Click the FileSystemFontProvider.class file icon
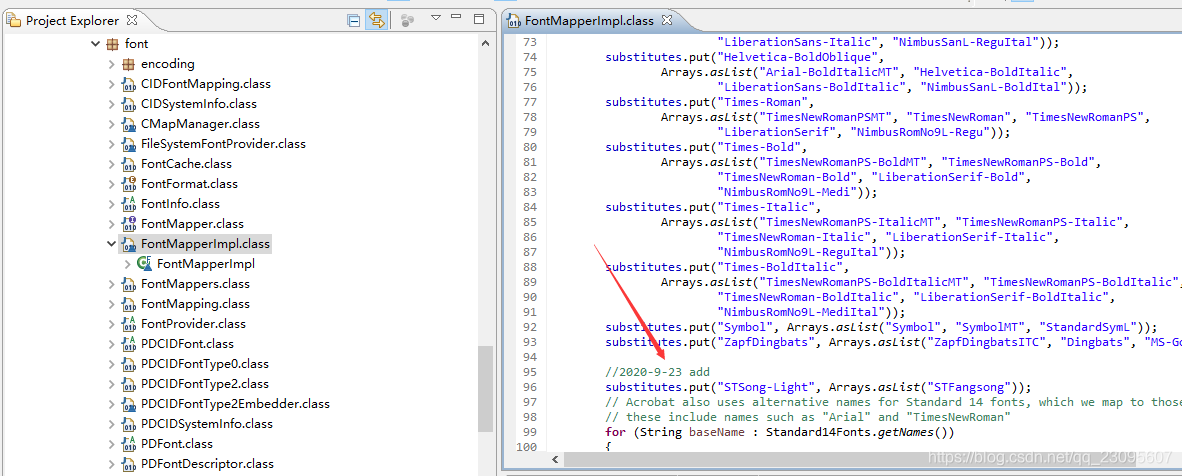 (x=129, y=144)
